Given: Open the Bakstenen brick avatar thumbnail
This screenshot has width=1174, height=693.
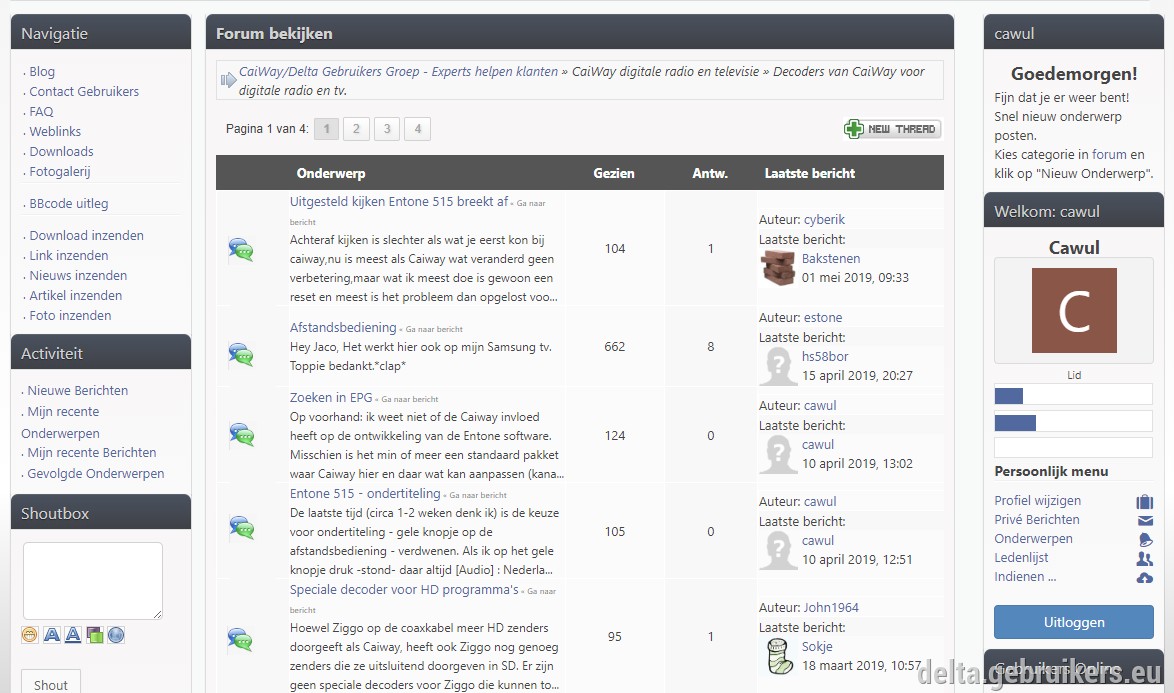Looking at the screenshot, I should [778, 268].
